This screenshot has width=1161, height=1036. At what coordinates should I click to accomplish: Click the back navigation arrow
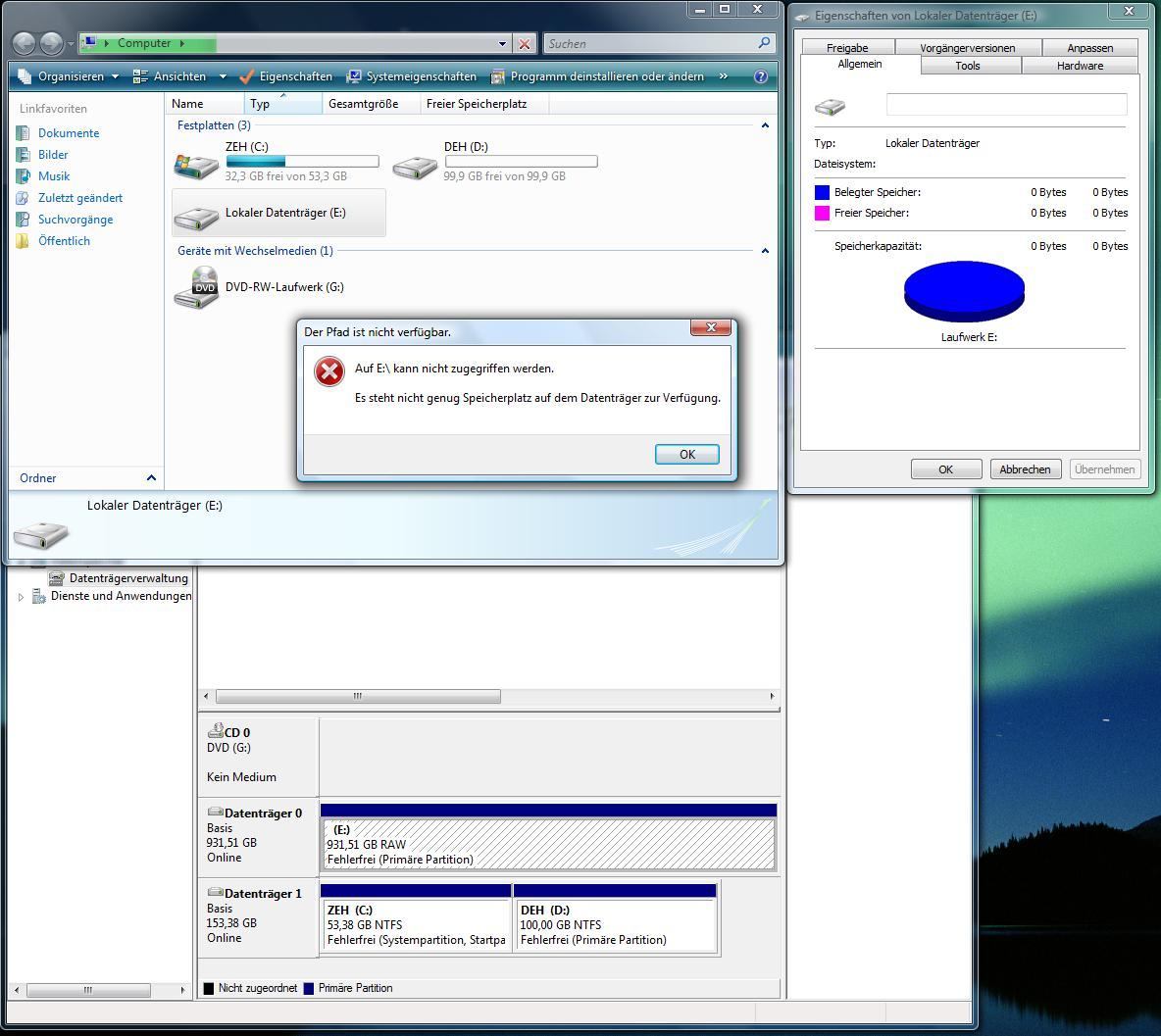tap(25, 44)
